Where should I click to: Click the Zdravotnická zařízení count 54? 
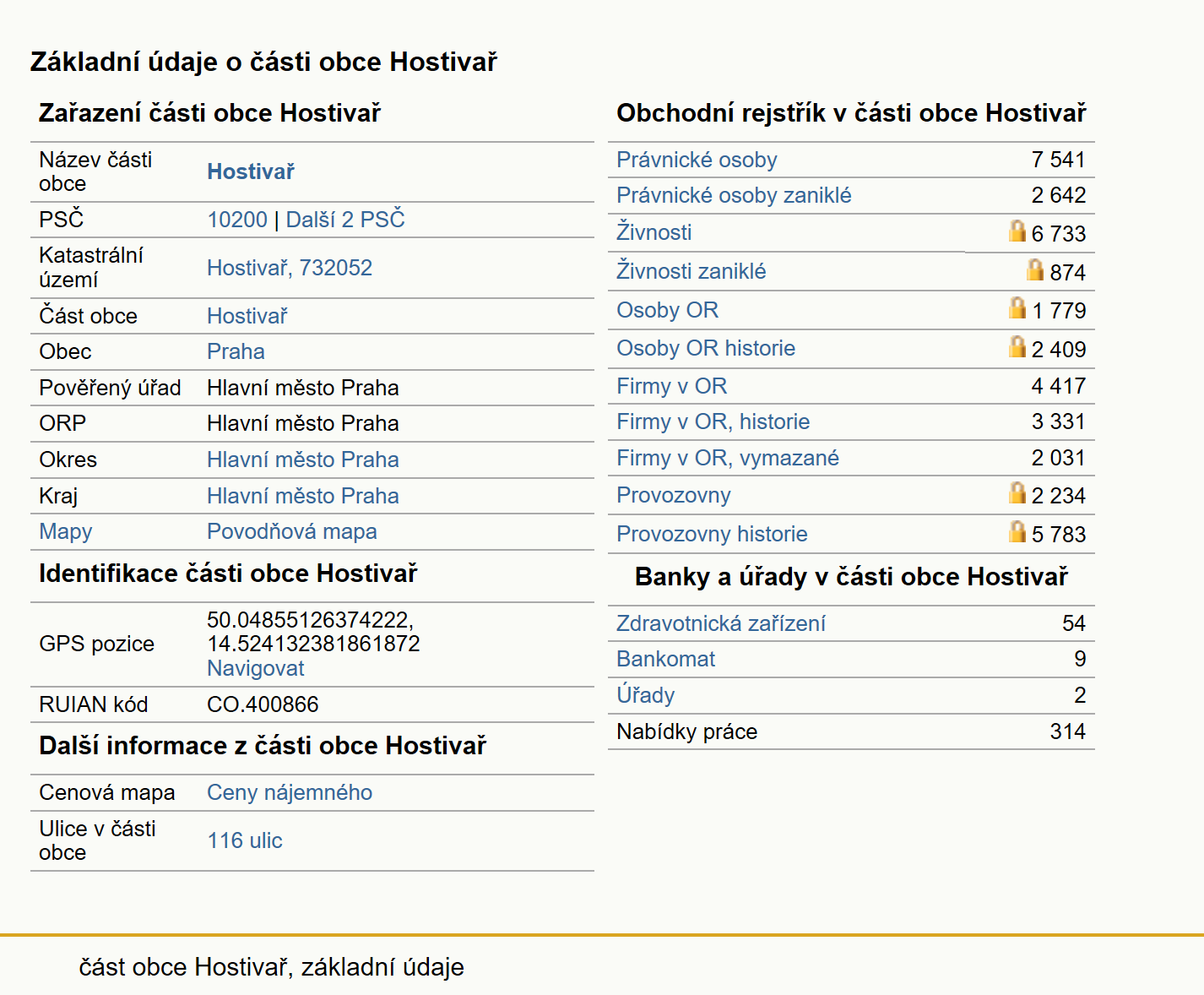coord(1074,623)
